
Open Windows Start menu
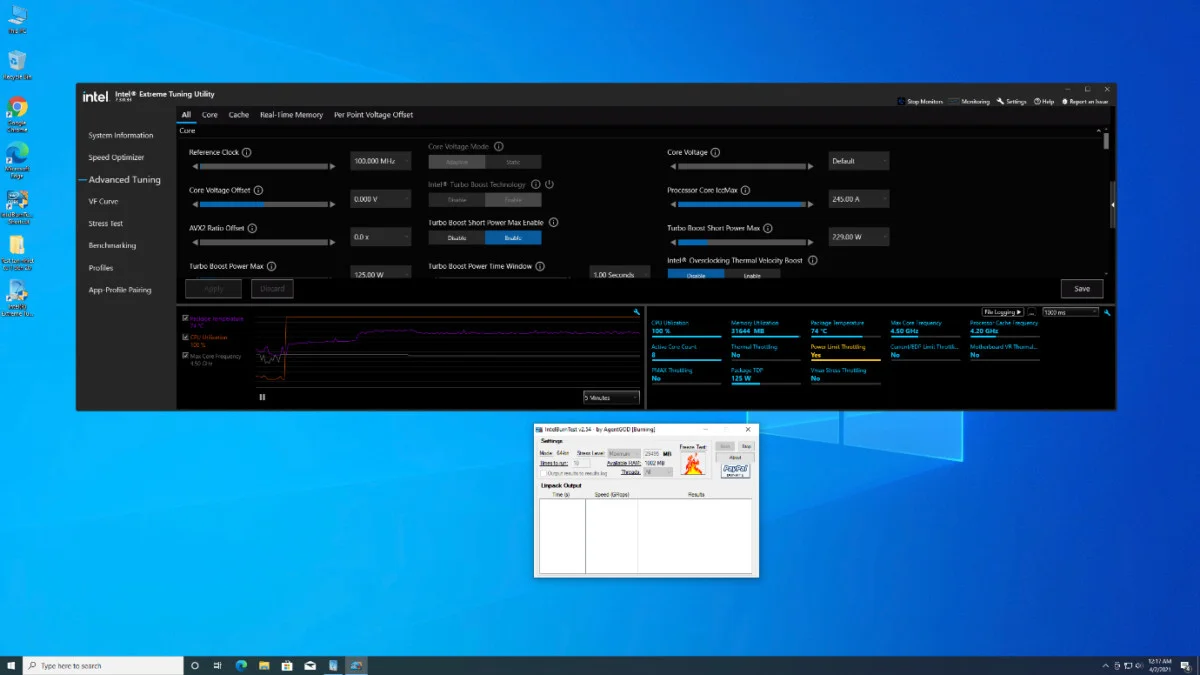point(11,665)
